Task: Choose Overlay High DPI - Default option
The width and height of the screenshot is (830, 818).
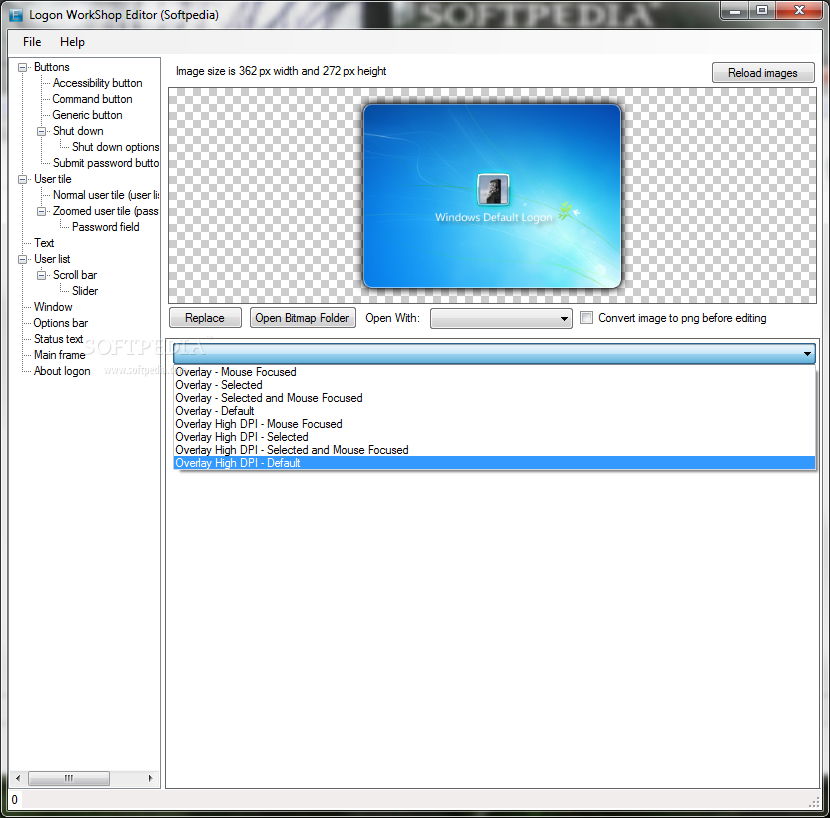Action: [x=494, y=463]
